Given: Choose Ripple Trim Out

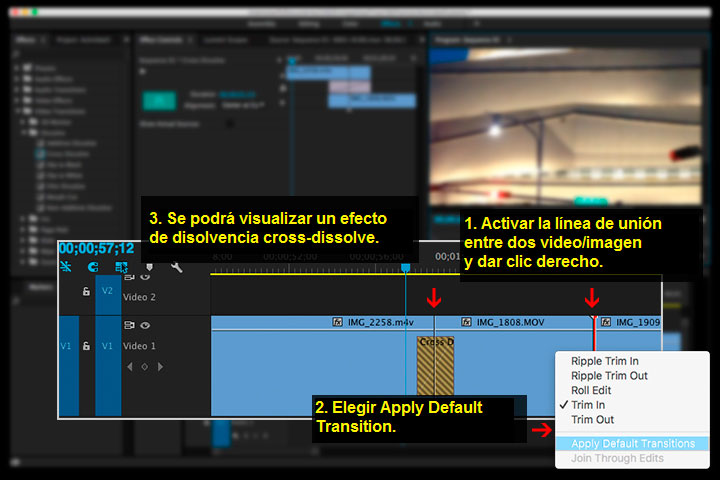Looking at the screenshot, I should tap(632, 376).
